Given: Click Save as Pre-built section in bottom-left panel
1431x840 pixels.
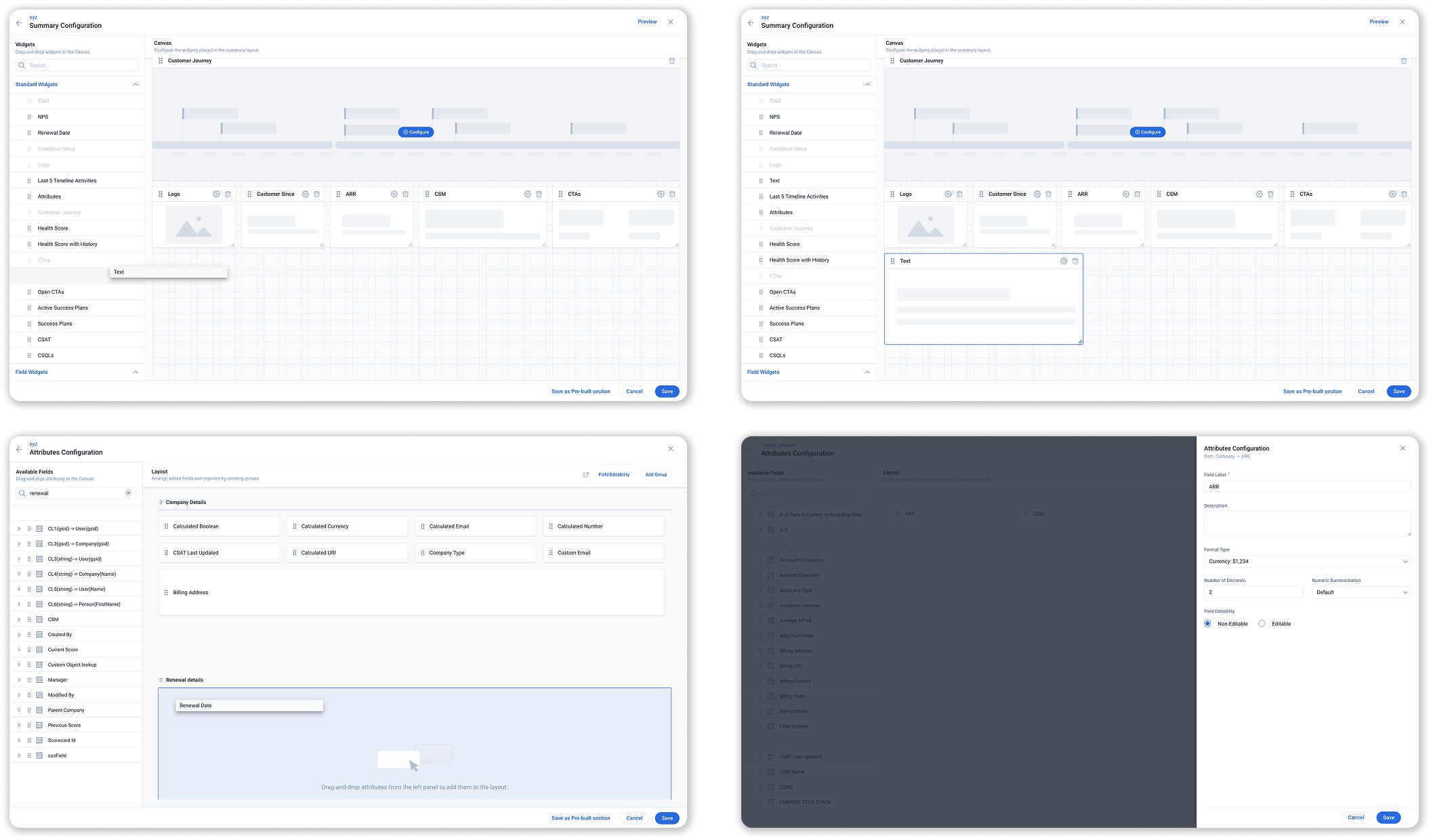Looking at the screenshot, I should (x=581, y=818).
